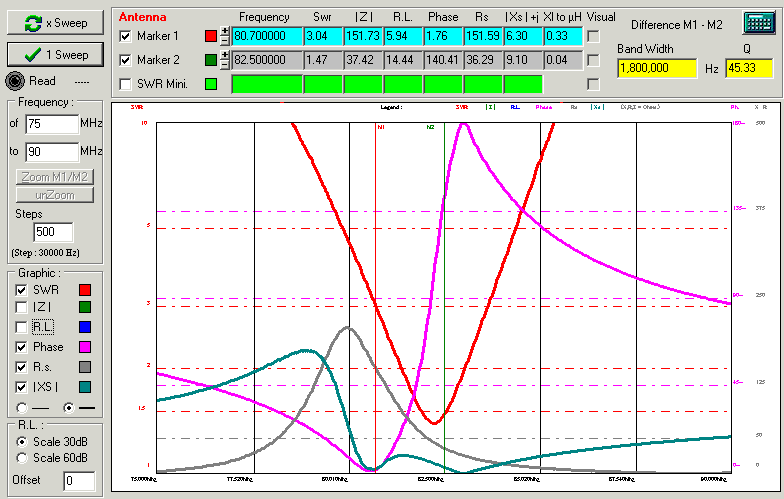Uncheck the Phase graph checkbox
Viewport: 784px width, 499px height.
click(21, 347)
